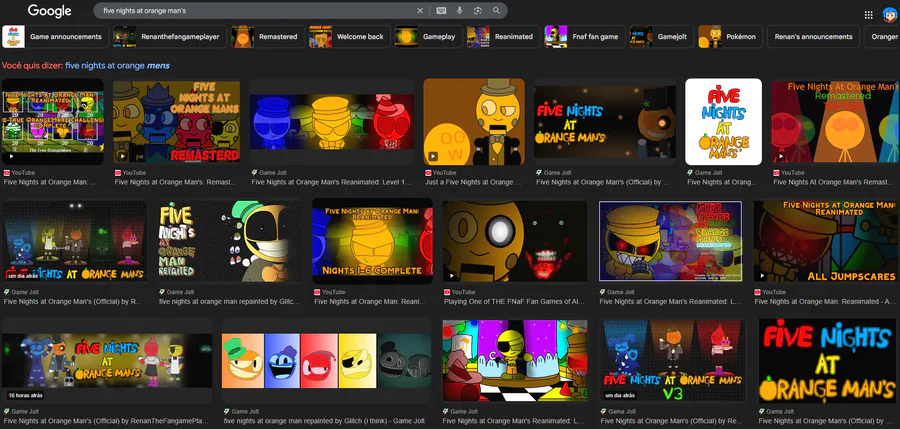Open the Google homepage via the logo
900x429 pixels.
[x=49, y=10]
